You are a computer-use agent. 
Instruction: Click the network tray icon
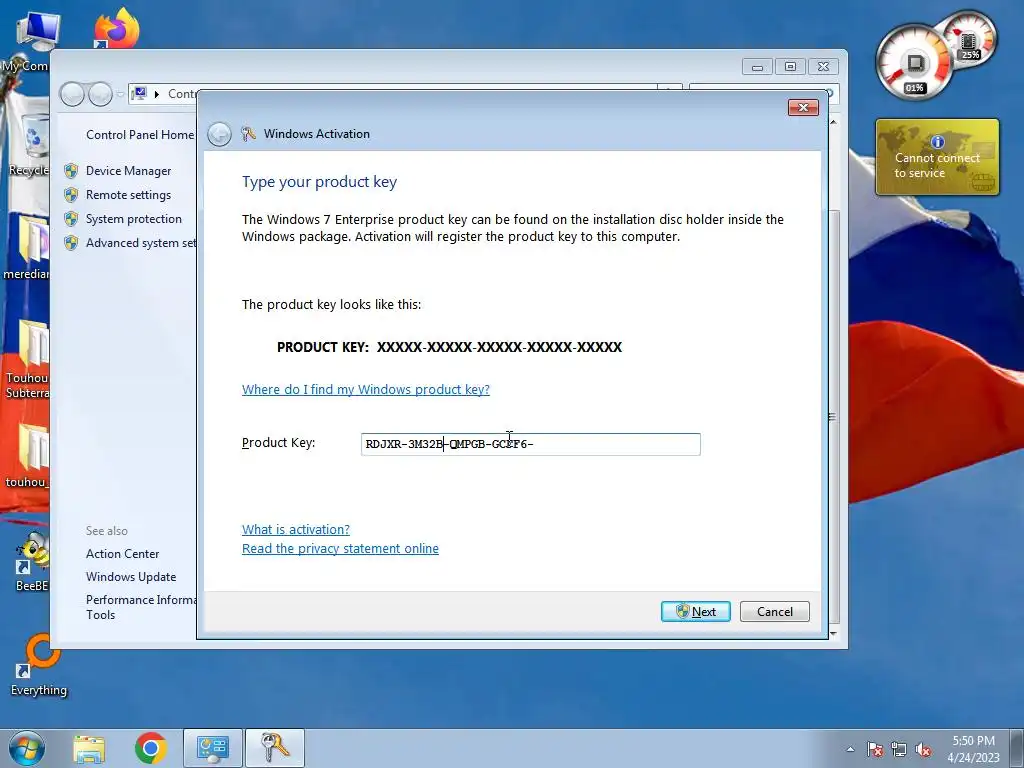pos(899,749)
